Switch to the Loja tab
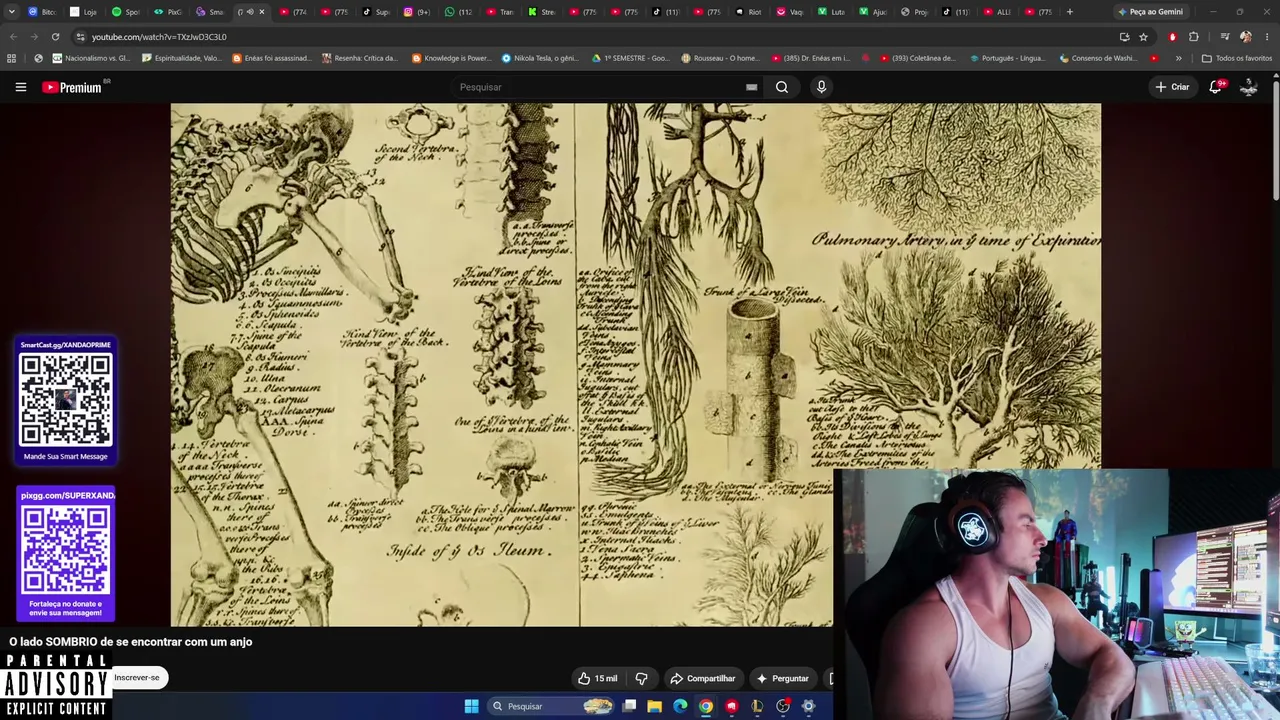The image size is (1280, 720). (x=83, y=12)
